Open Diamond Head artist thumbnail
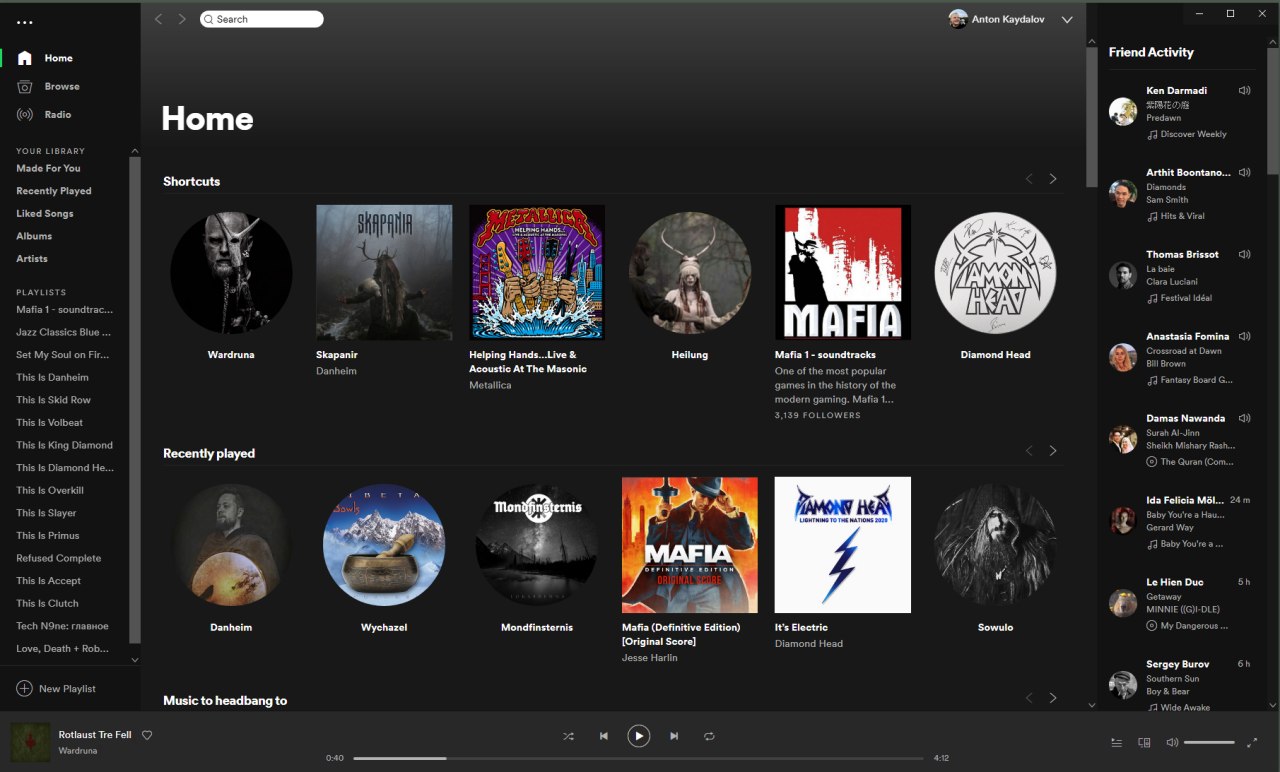This screenshot has height=772, width=1280. pos(995,273)
